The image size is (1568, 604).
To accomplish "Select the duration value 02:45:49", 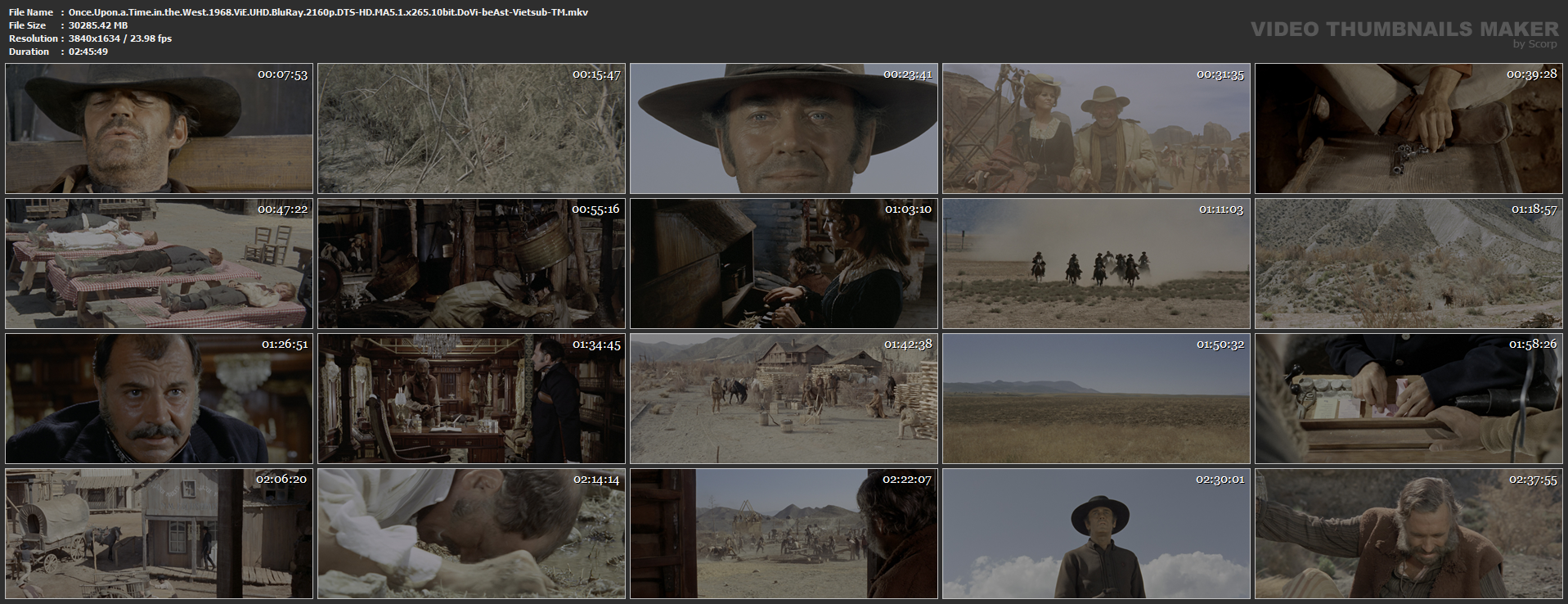I will [88, 52].
